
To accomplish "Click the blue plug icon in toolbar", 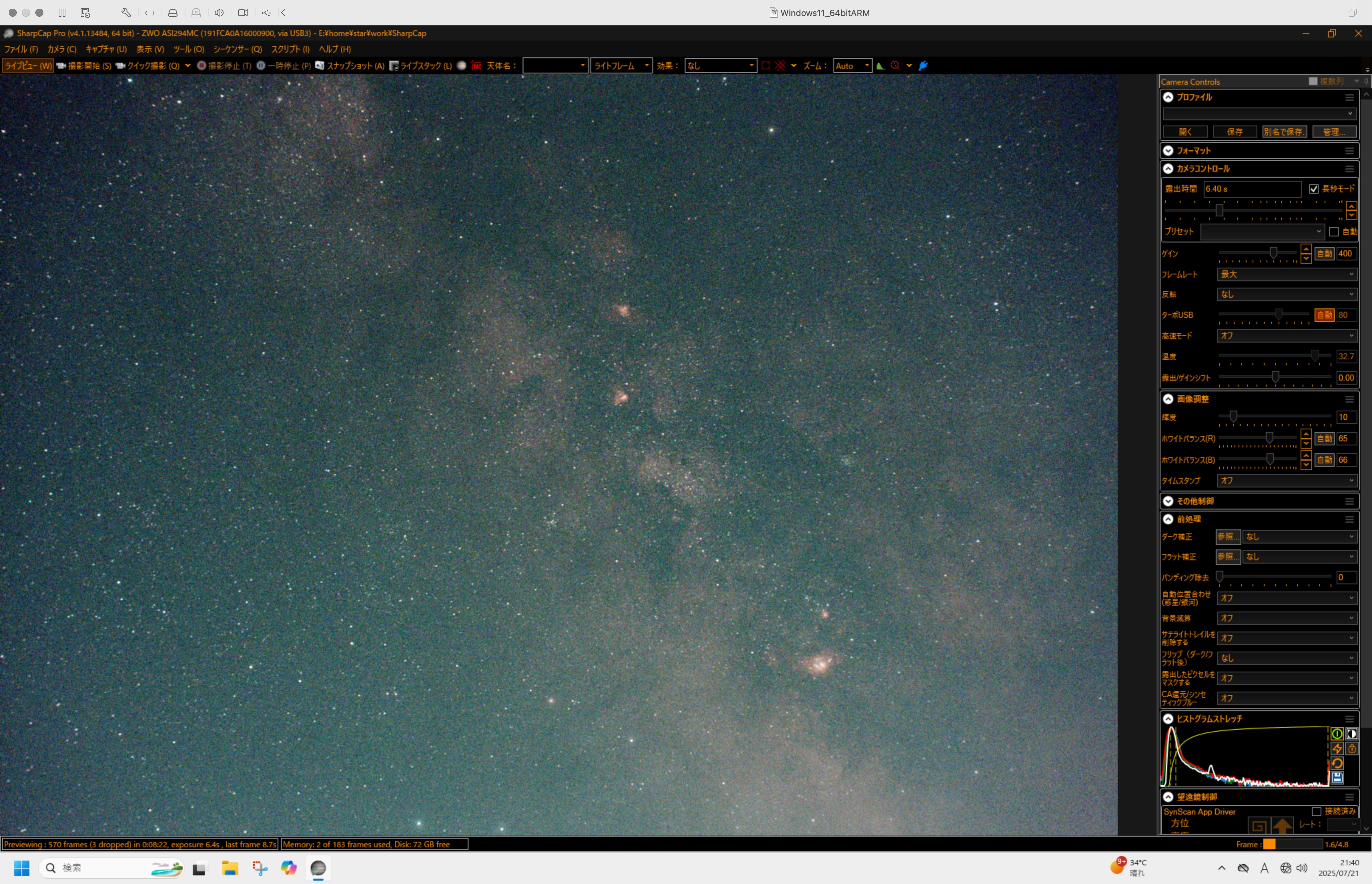I will pyautogui.click(x=923, y=65).
